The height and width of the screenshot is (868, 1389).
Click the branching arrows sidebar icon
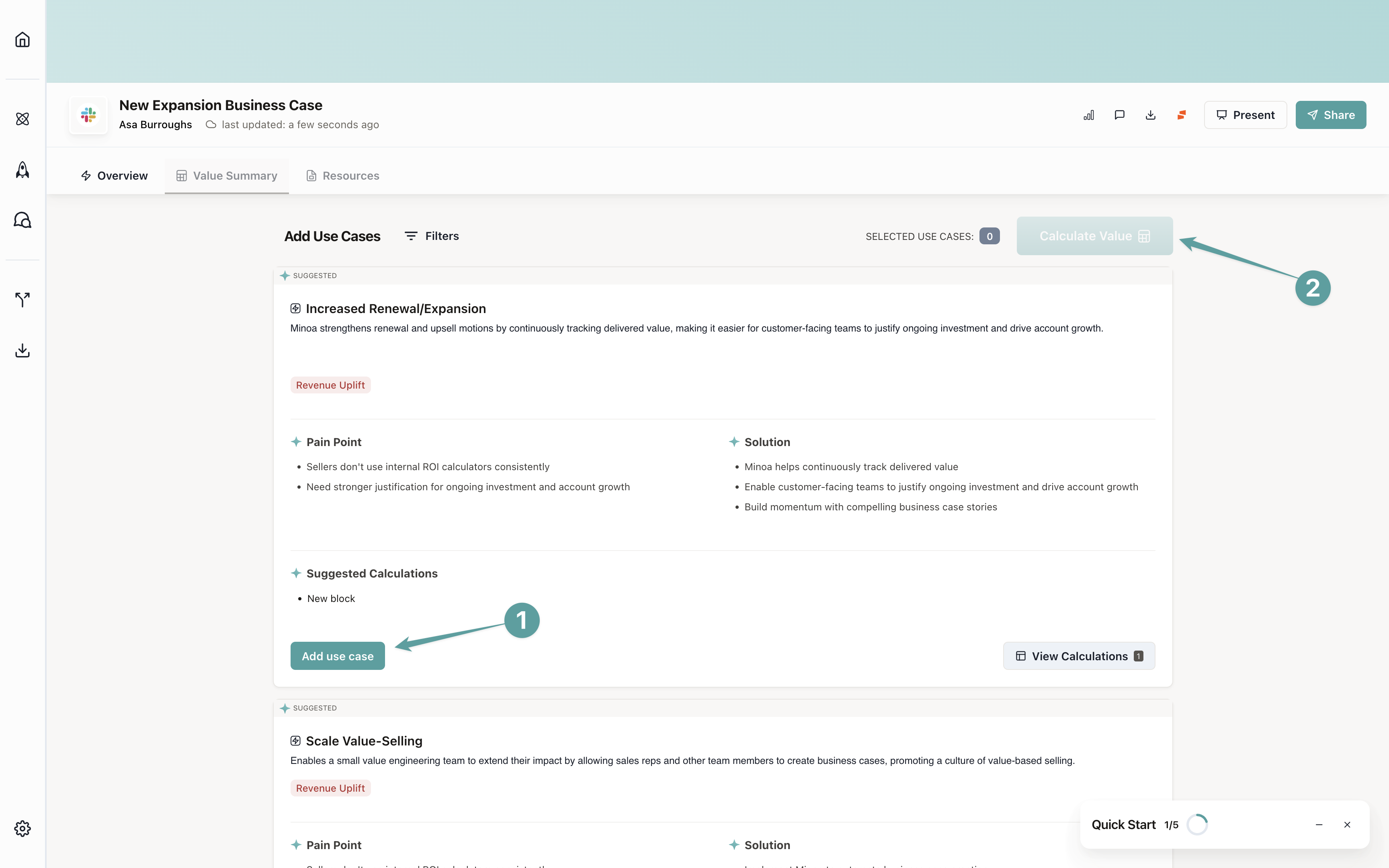23,299
